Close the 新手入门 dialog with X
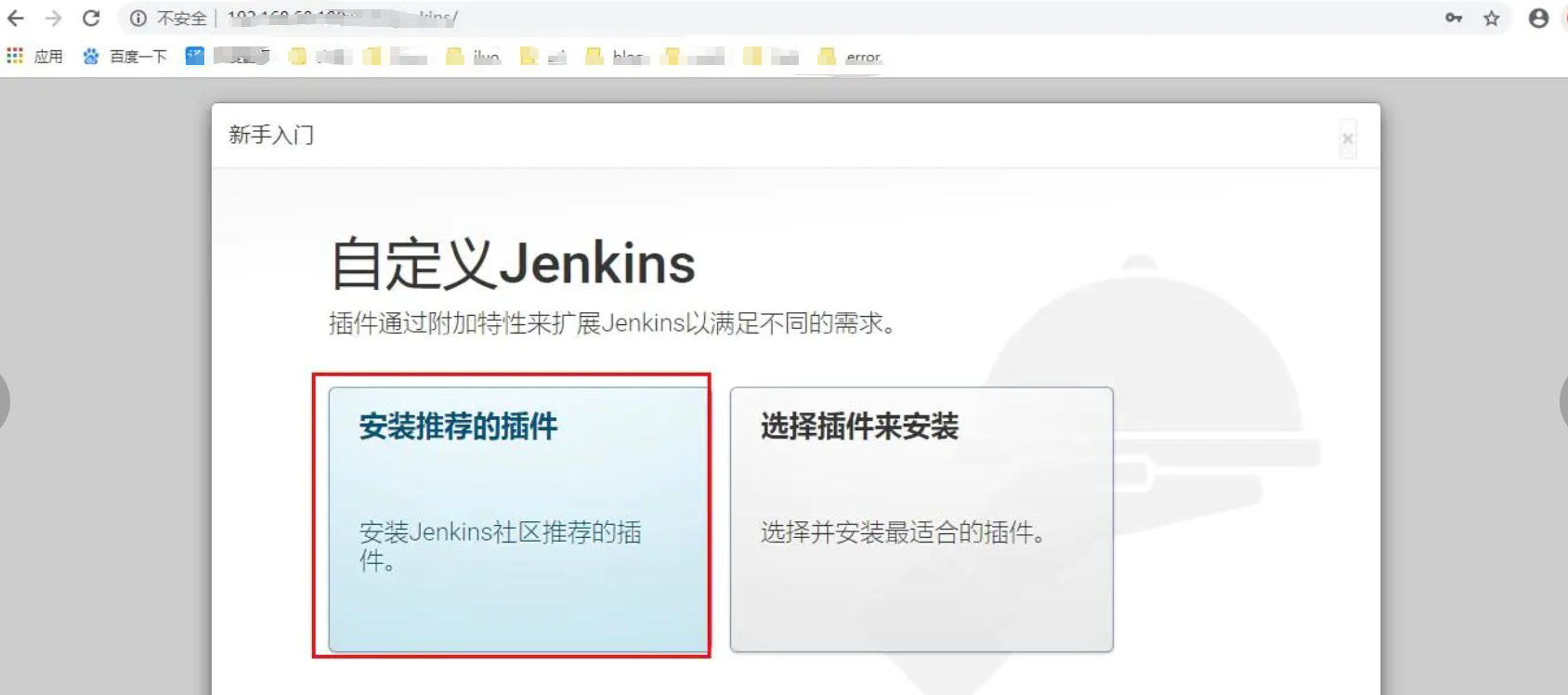 point(1348,139)
